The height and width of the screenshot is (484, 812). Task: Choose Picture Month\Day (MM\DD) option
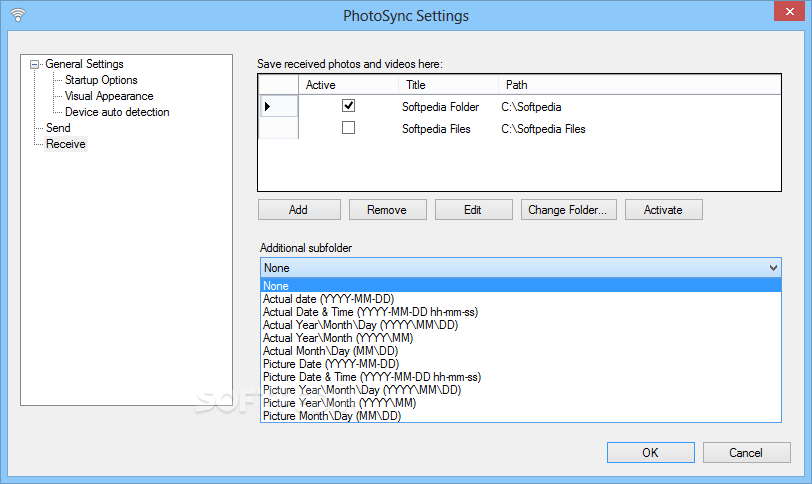point(520,416)
